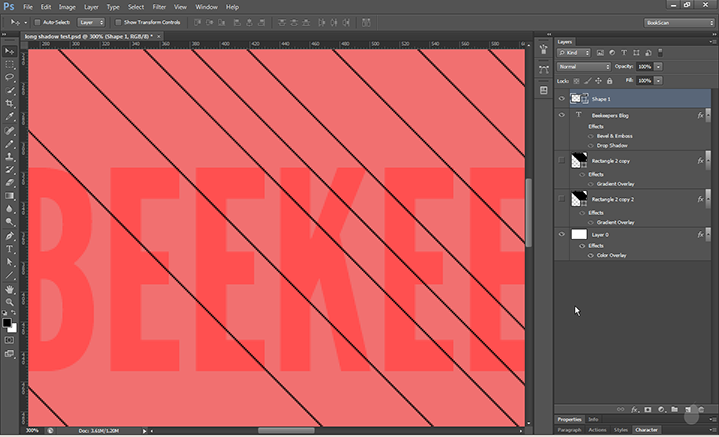
Task: Select the Eyedropper tool
Action: 10,116
